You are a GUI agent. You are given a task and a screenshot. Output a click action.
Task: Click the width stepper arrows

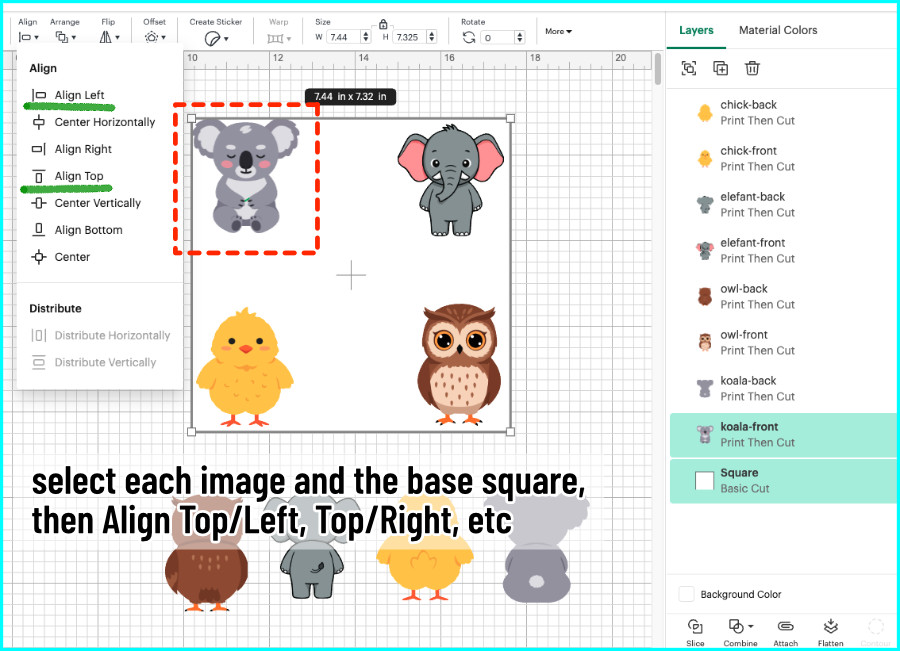click(x=366, y=37)
